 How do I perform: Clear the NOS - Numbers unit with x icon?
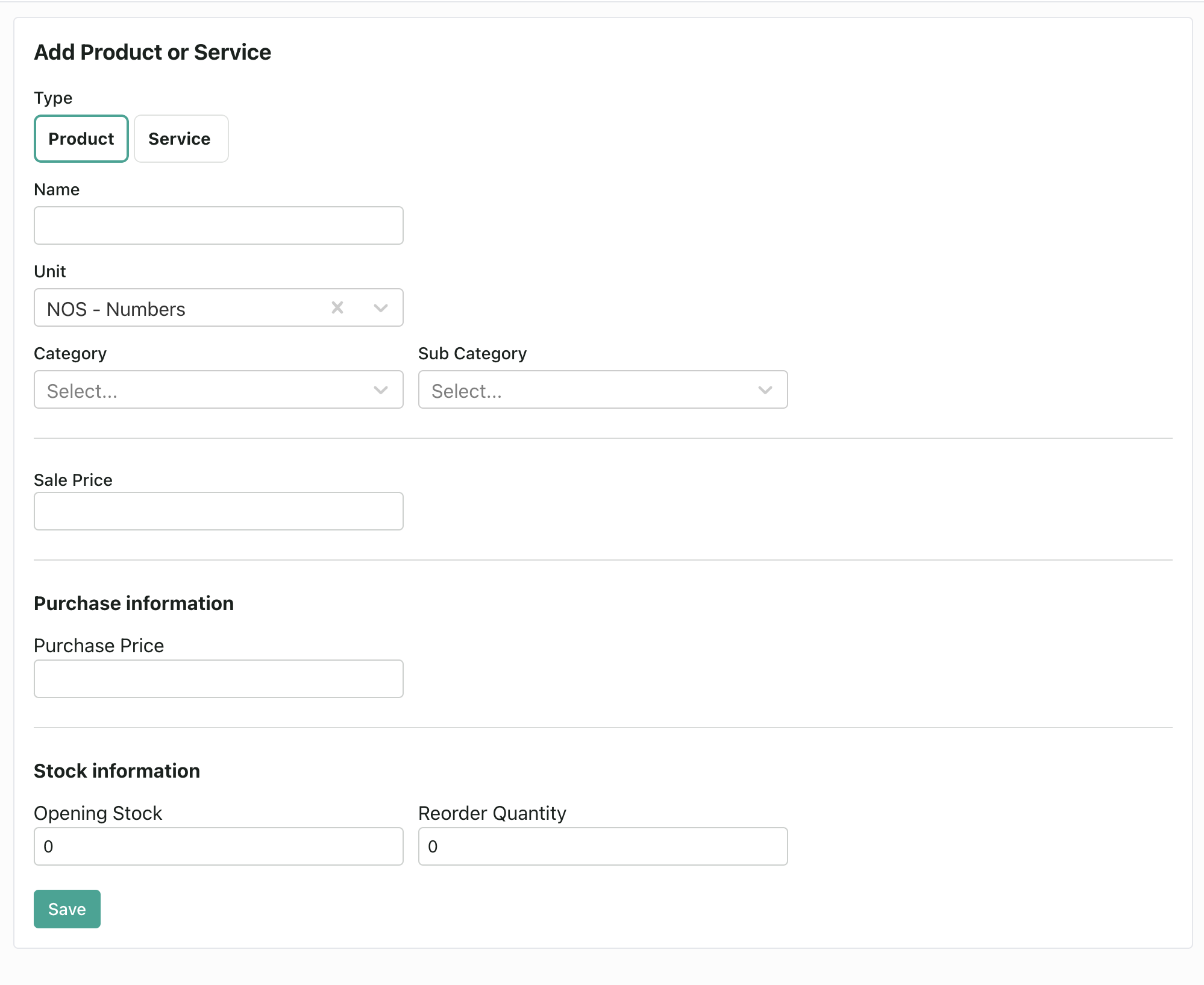[337, 307]
